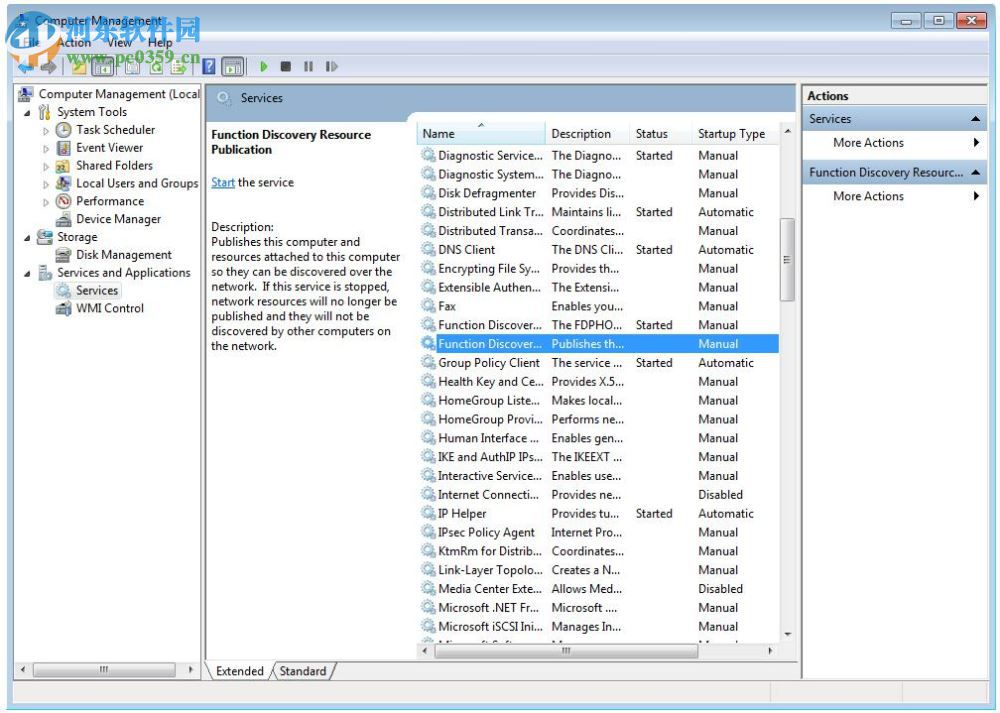Screen dimensions: 1000x713
Task: Switch to the Standard tab
Action: (x=303, y=671)
